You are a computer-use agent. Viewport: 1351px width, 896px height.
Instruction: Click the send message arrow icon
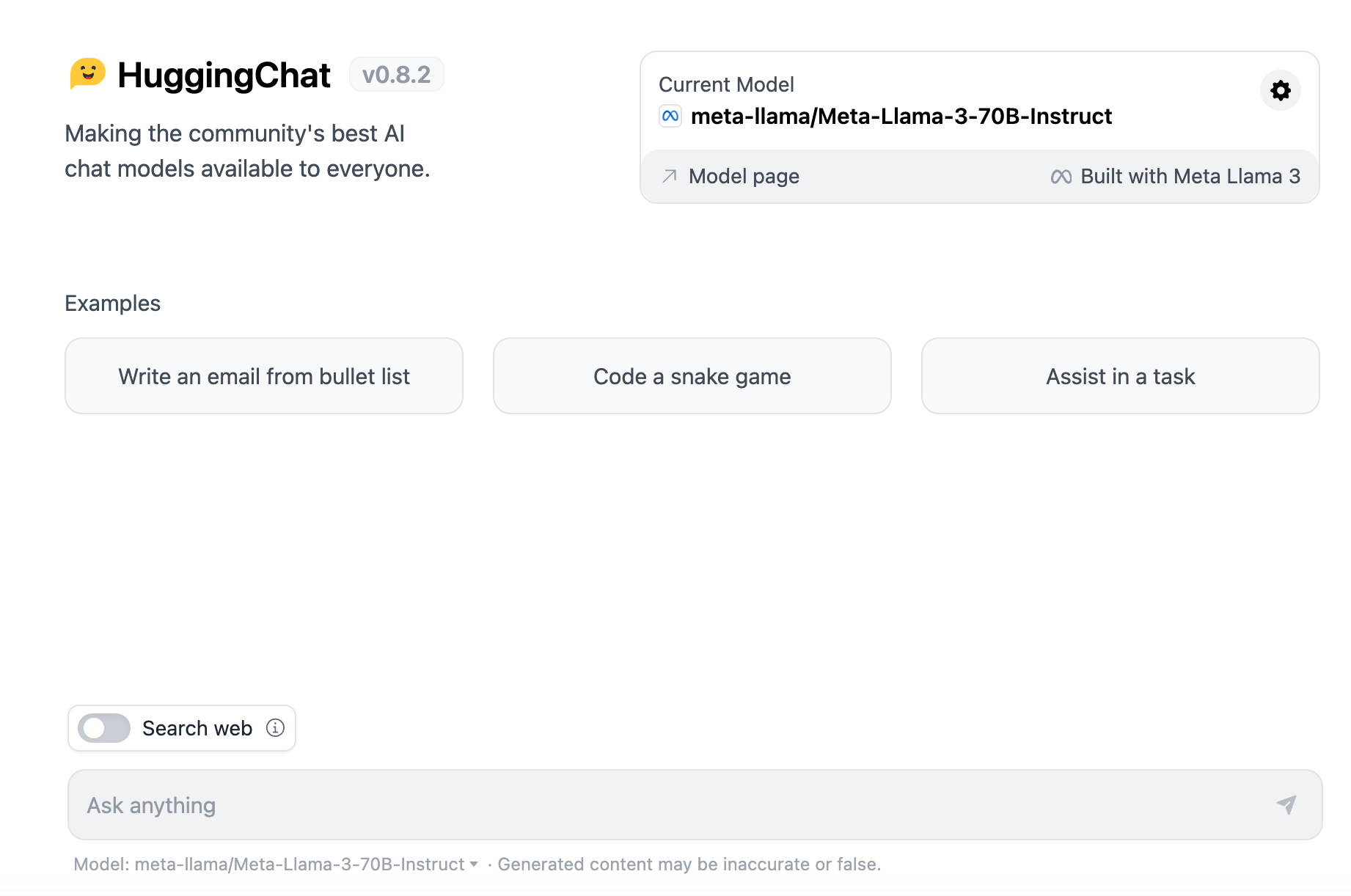1286,804
